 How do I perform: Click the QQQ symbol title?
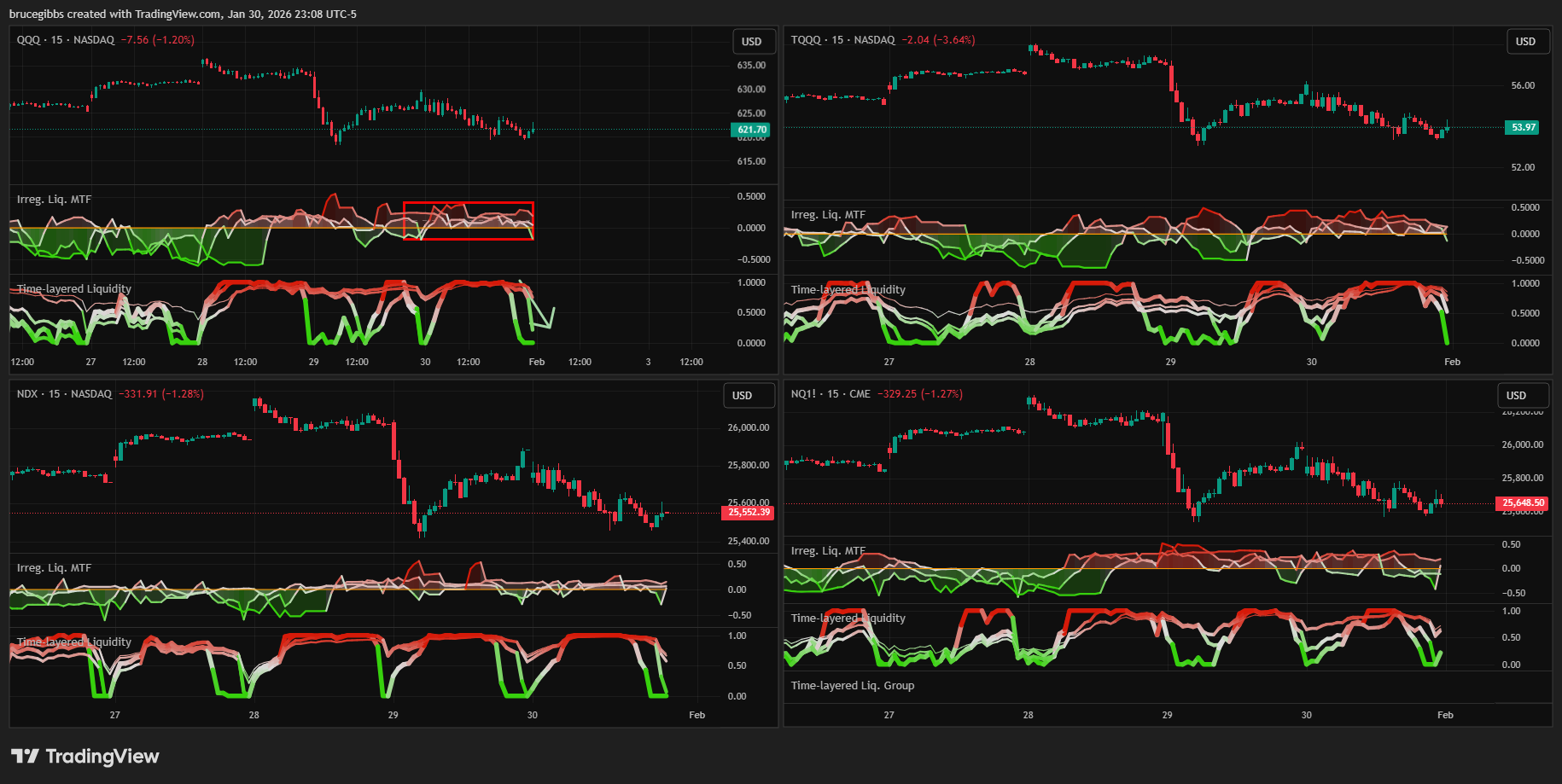[28, 40]
